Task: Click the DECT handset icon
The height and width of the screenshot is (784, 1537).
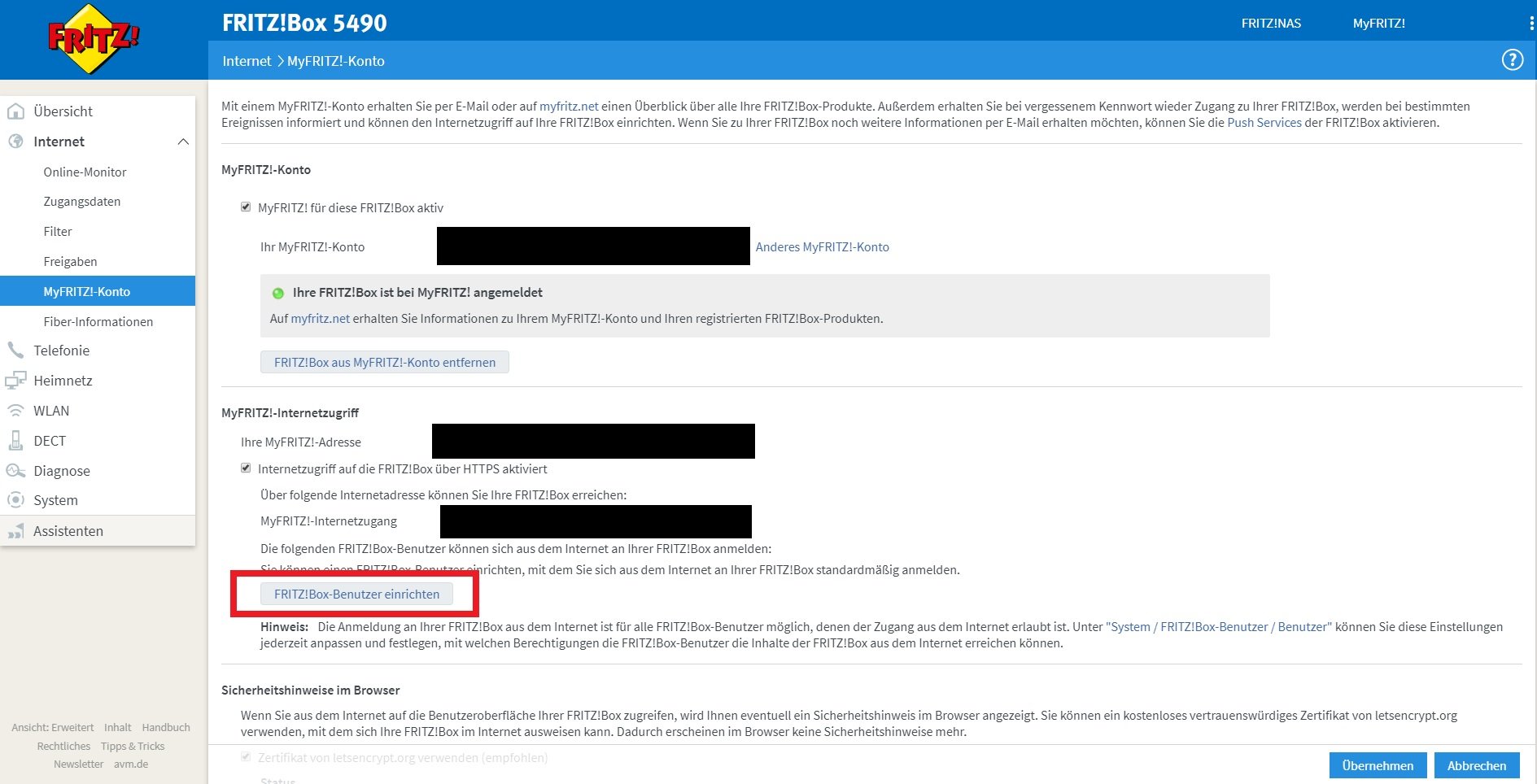Action: pos(15,441)
